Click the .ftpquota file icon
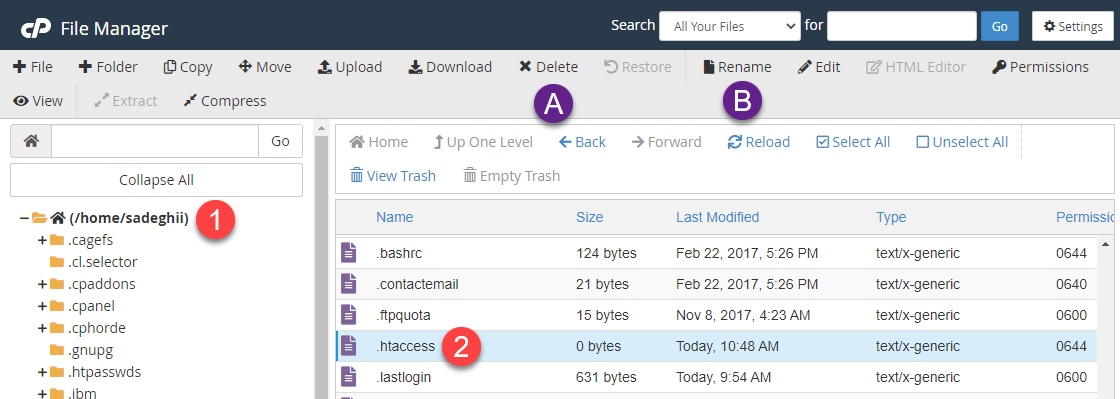 click(x=349, y=315)
